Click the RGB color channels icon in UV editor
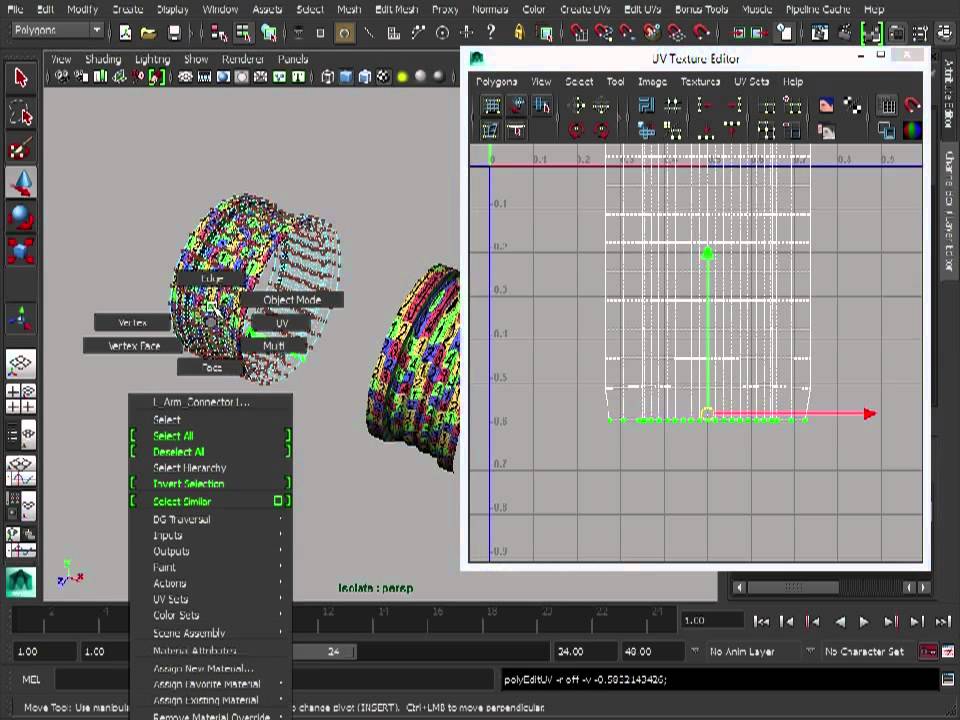Image resolution: width=960 pixels, height=720 pixels. (912, 130)
